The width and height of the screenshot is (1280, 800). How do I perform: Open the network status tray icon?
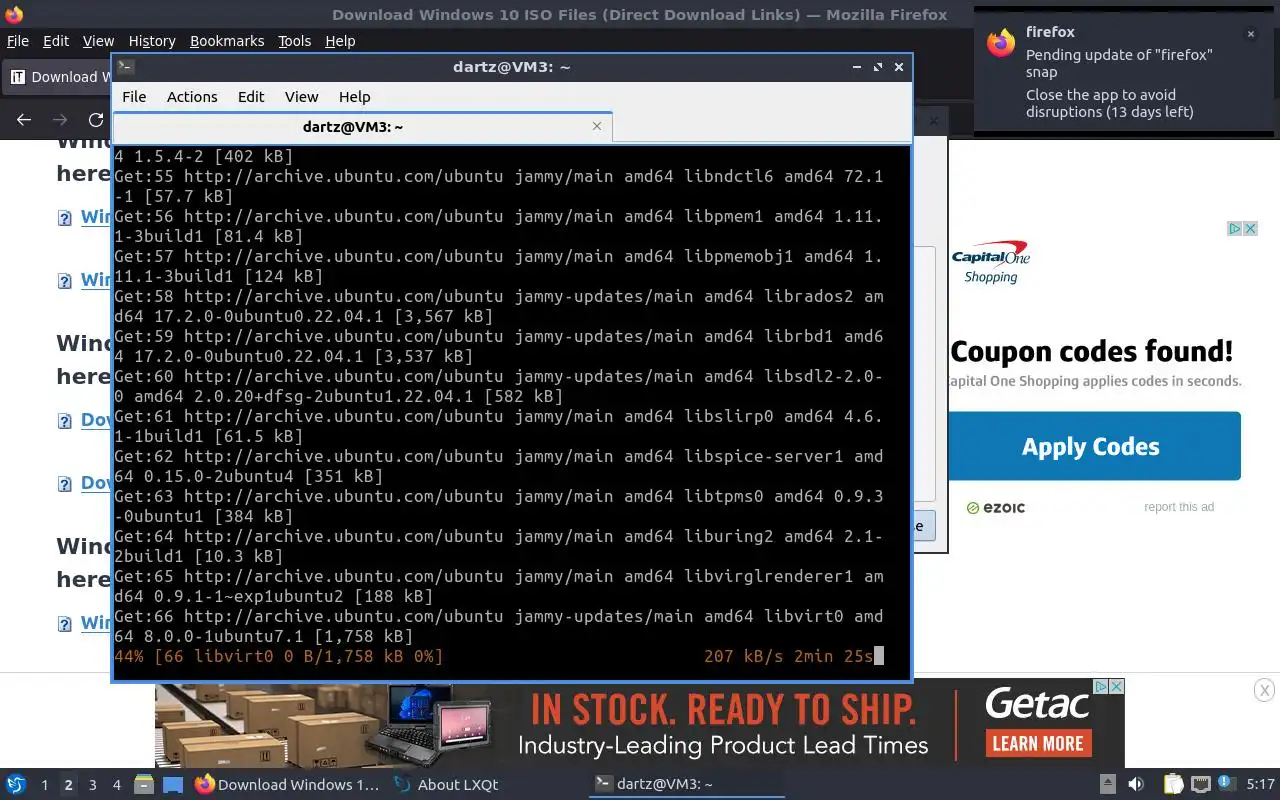[x=1200, y=784]
